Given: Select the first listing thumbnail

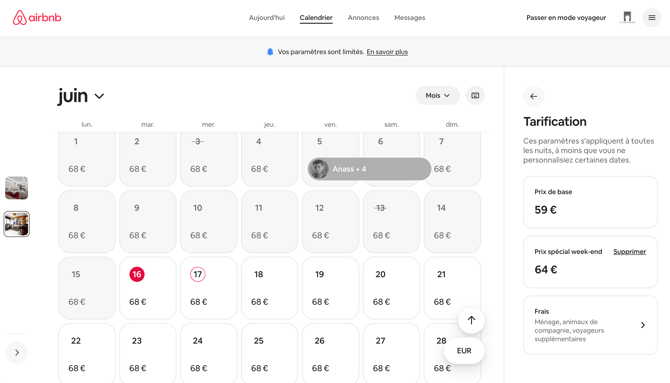Looking at the screenshot, I should [17, 188].
